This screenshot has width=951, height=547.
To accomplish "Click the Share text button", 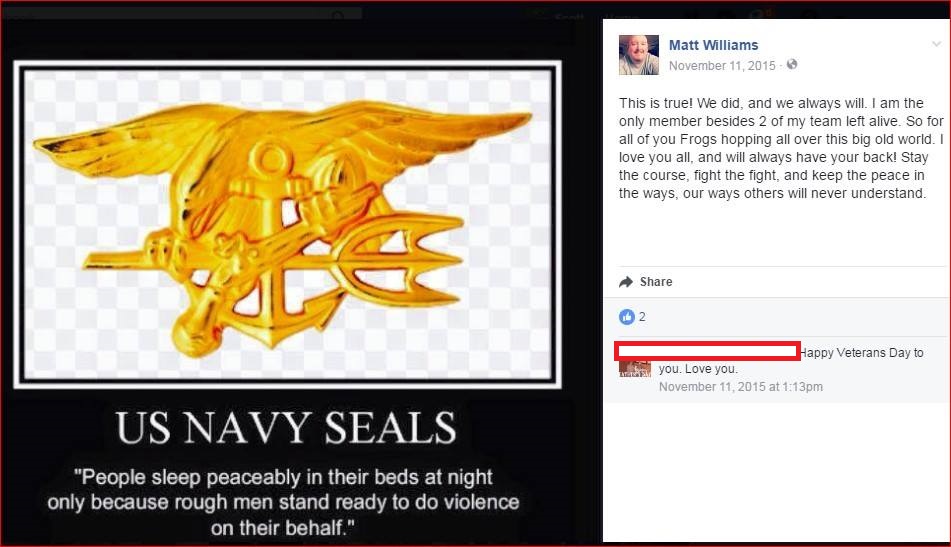I will point(656,282).
